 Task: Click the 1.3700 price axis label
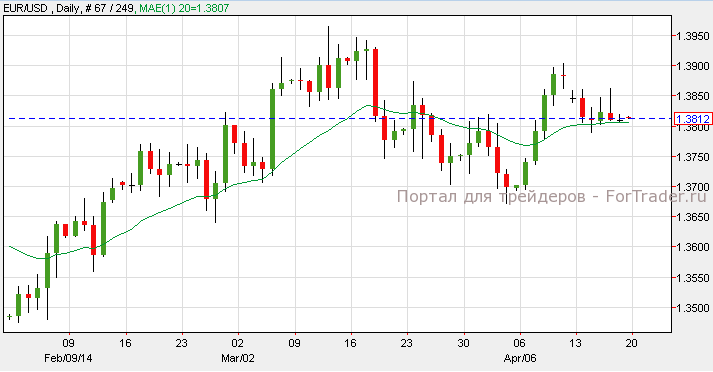[693, 187]
